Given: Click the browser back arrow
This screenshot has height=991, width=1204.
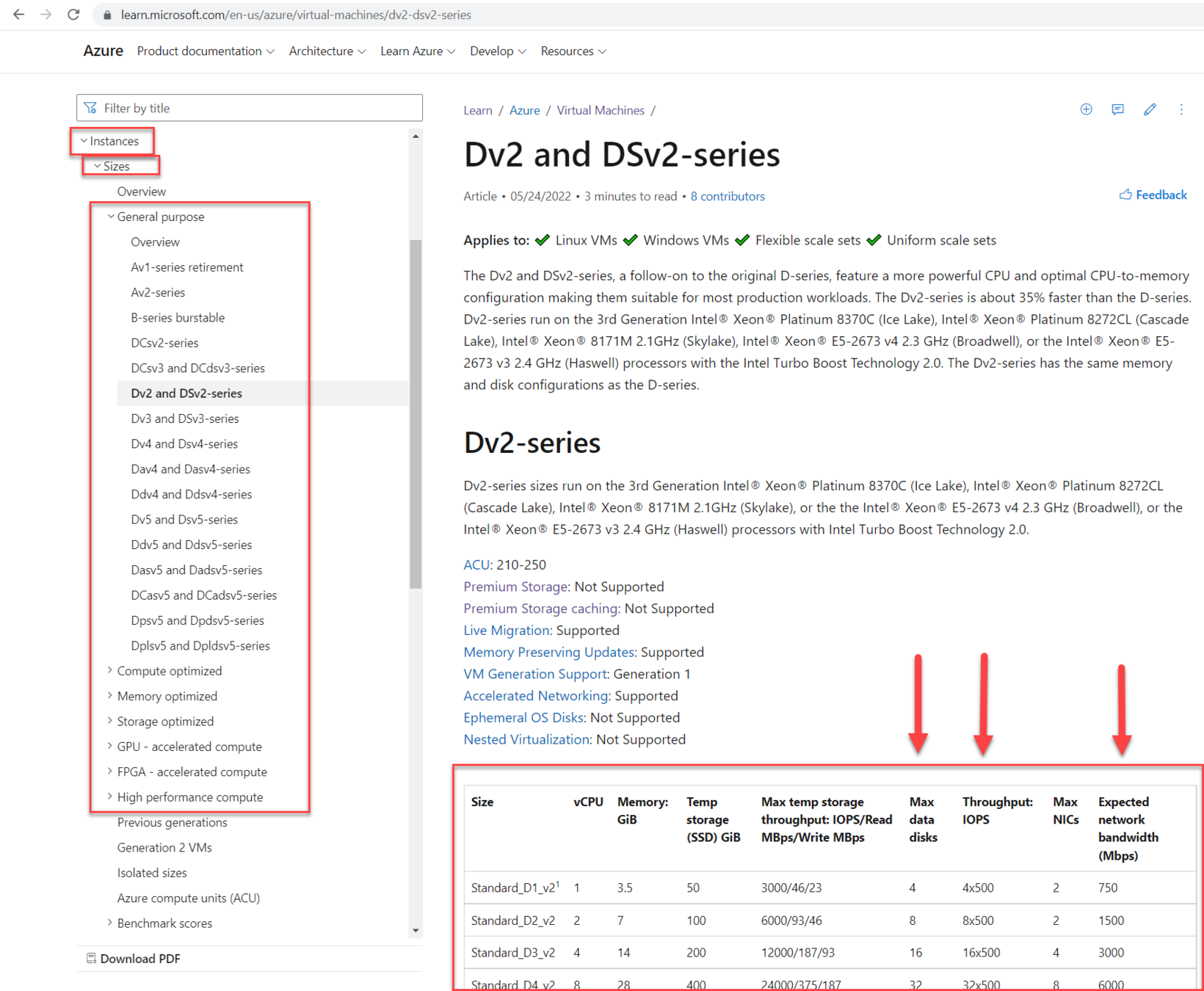Looking at the screenshot, I should [x=18, y=15].
